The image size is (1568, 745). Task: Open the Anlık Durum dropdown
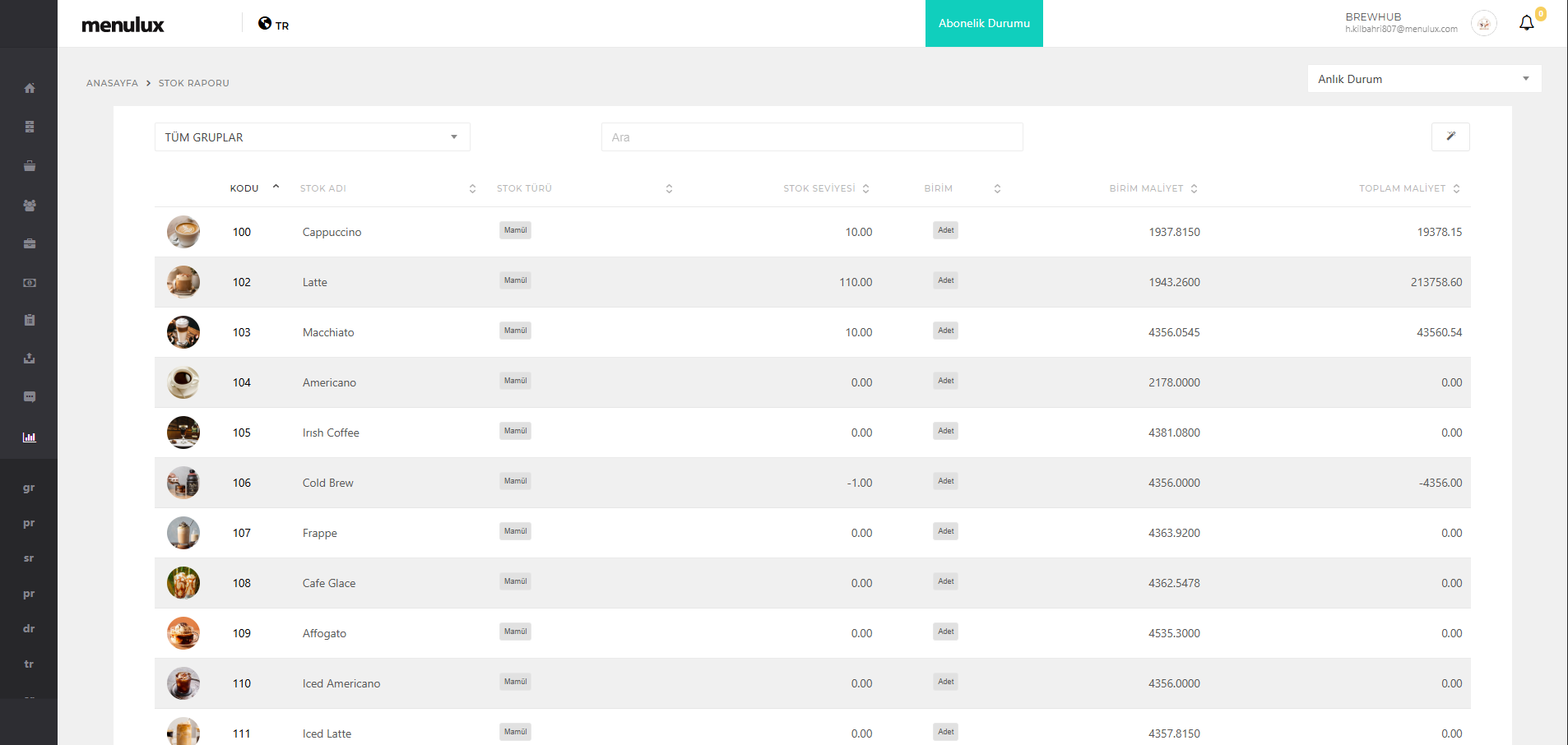(1423, 79)
